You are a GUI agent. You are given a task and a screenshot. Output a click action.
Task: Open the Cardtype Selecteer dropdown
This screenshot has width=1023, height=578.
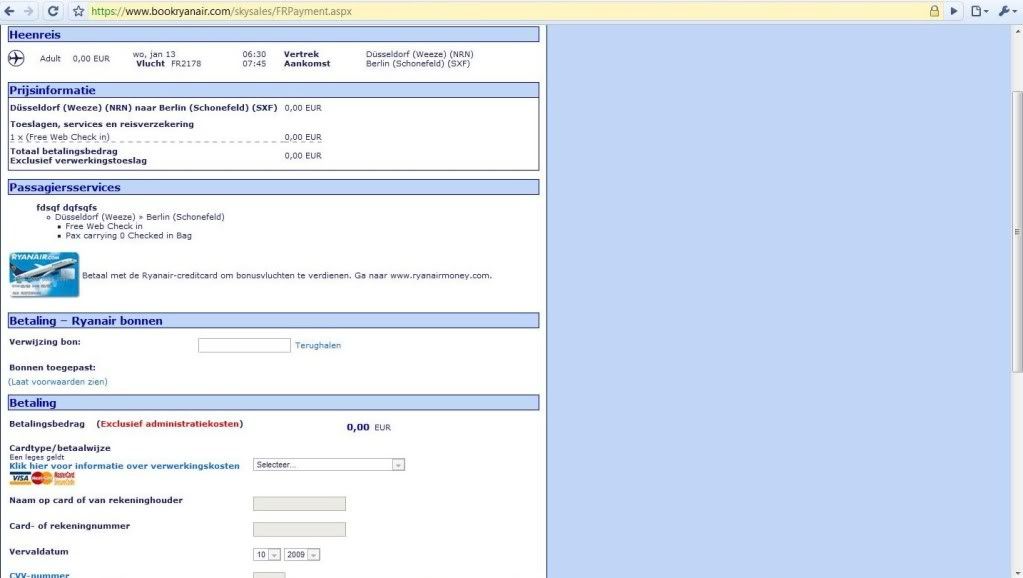[x=329, y=464]
